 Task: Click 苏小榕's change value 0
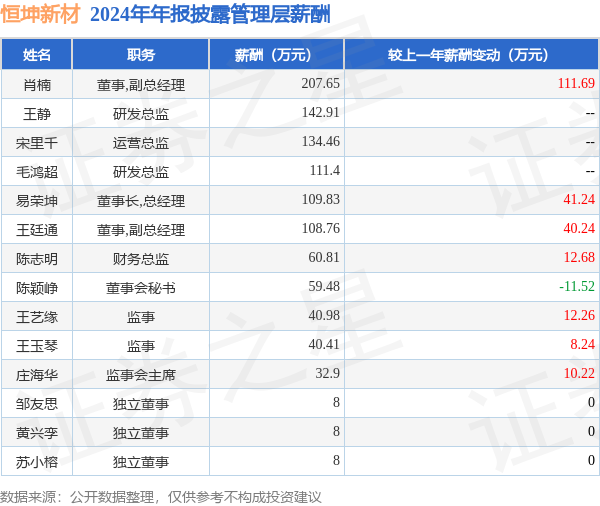pyautogui.click(x=591, y=460)
